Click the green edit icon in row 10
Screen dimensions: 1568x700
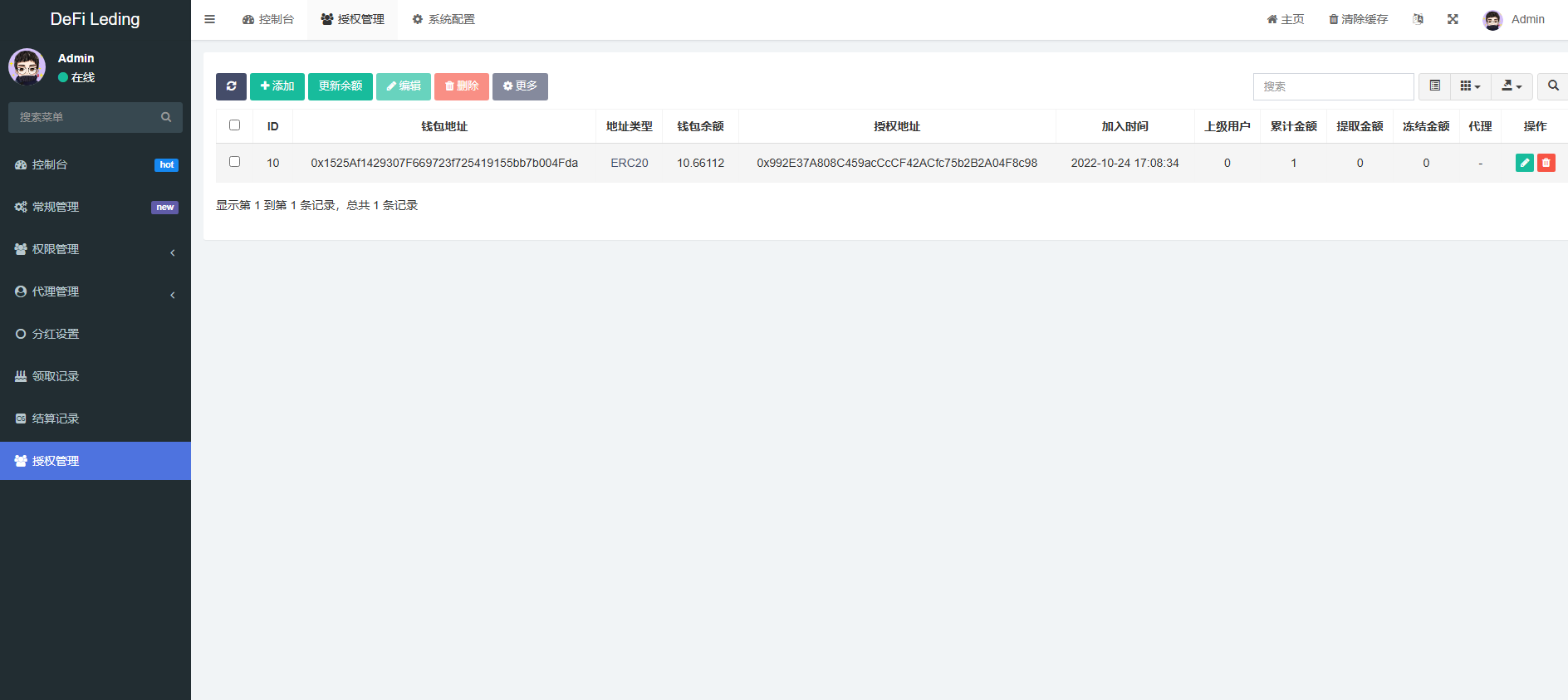(1525, 163)
